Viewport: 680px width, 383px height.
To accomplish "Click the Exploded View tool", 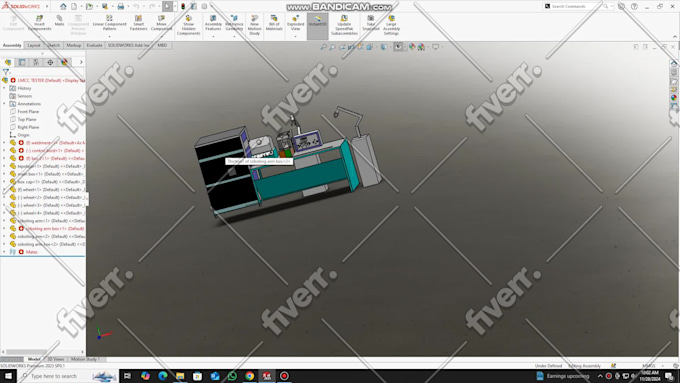I will 295,23.
